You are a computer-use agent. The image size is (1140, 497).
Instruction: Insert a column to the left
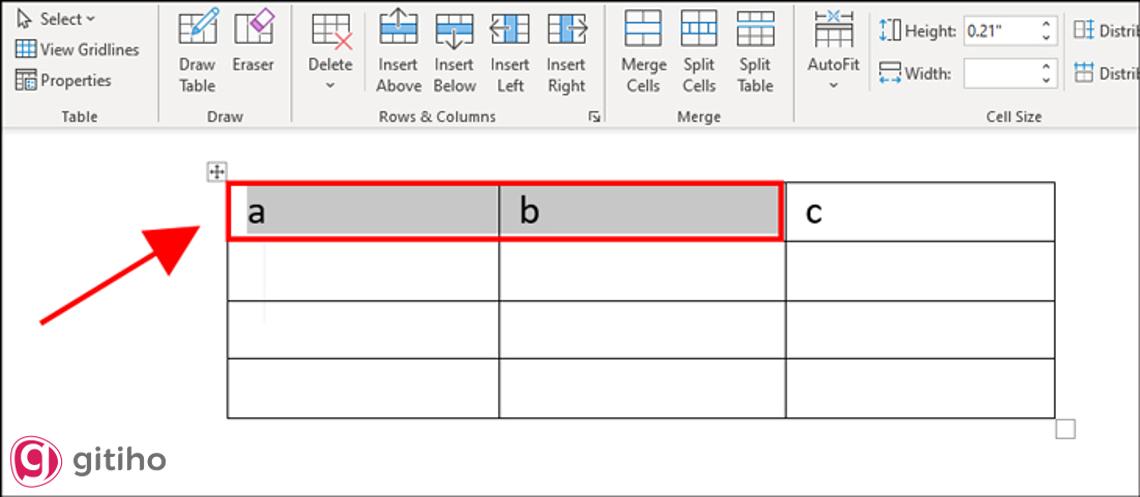point(510,50)
